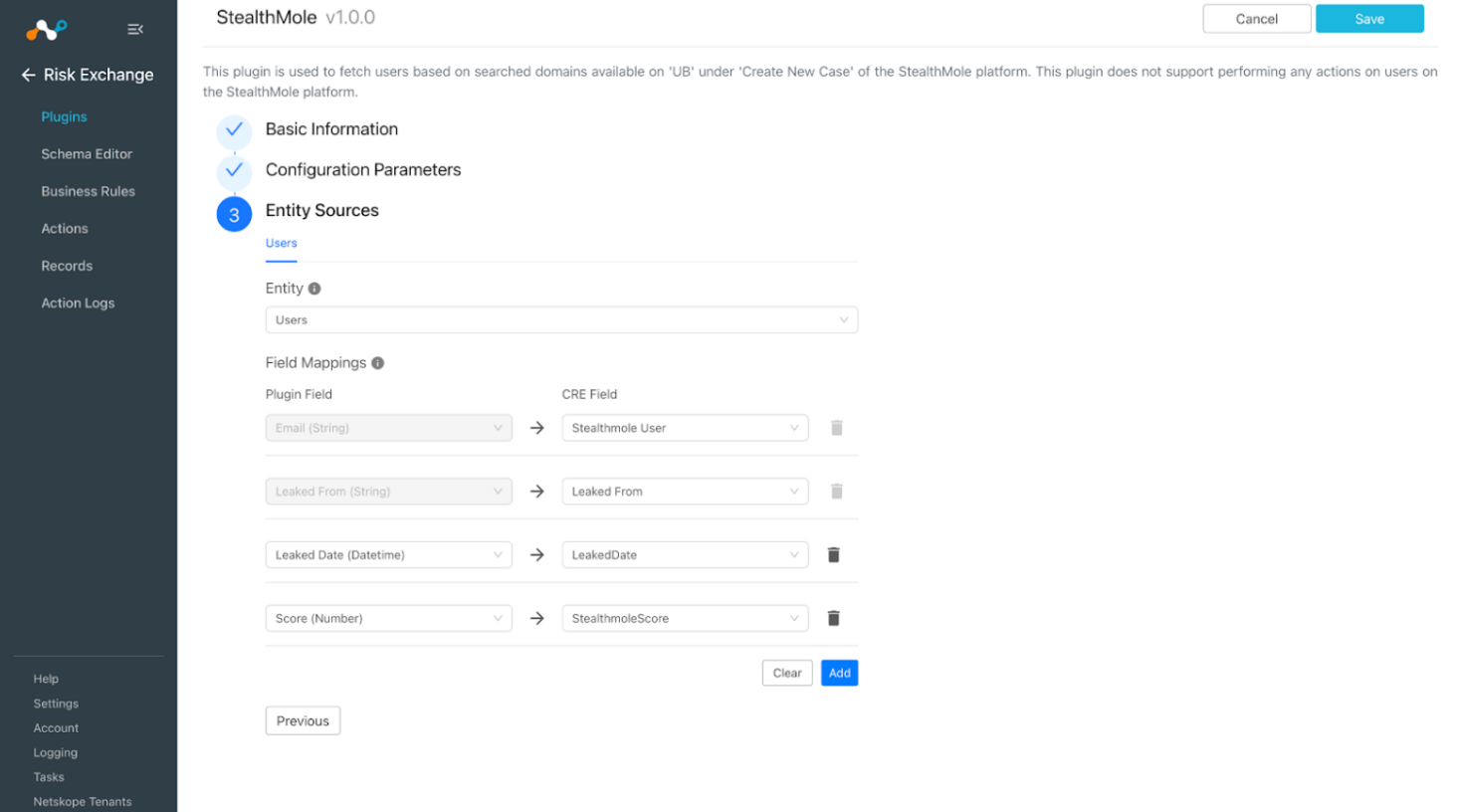Save the plugin configuration
1460x812 pixels.
(x=1369, y=19)
